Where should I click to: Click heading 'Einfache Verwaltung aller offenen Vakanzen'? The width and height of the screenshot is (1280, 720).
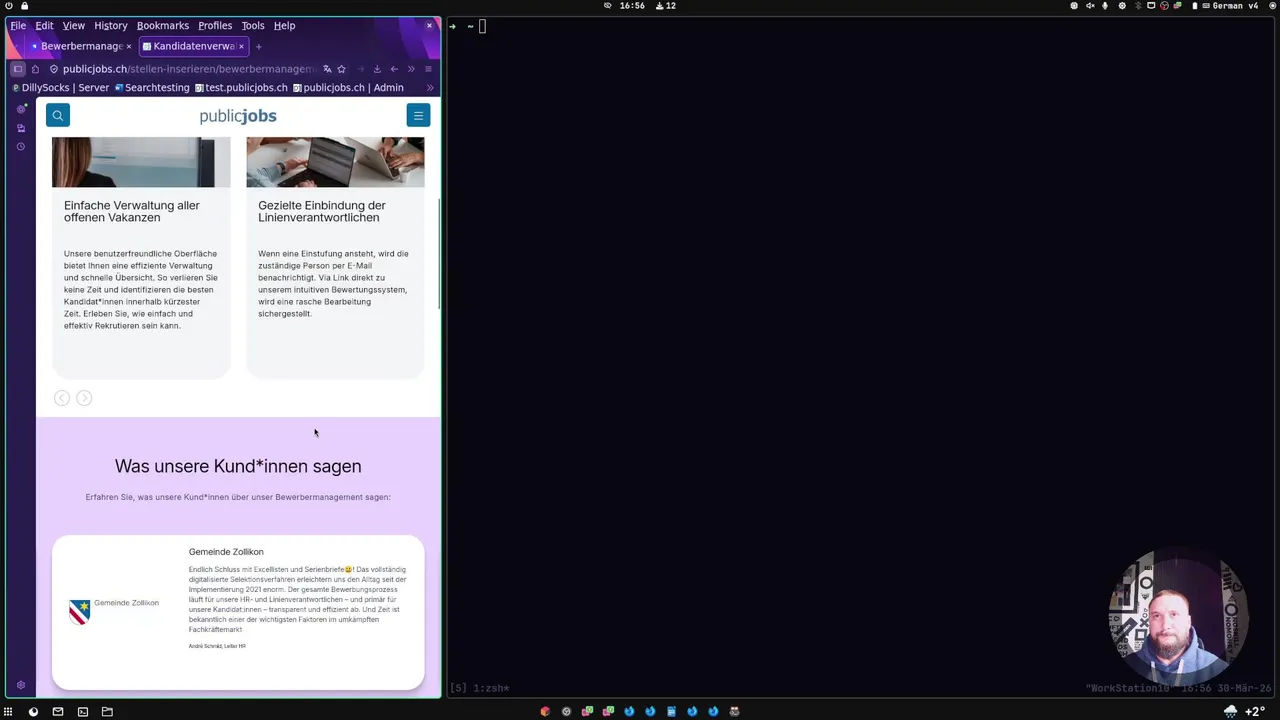(132, 211)
